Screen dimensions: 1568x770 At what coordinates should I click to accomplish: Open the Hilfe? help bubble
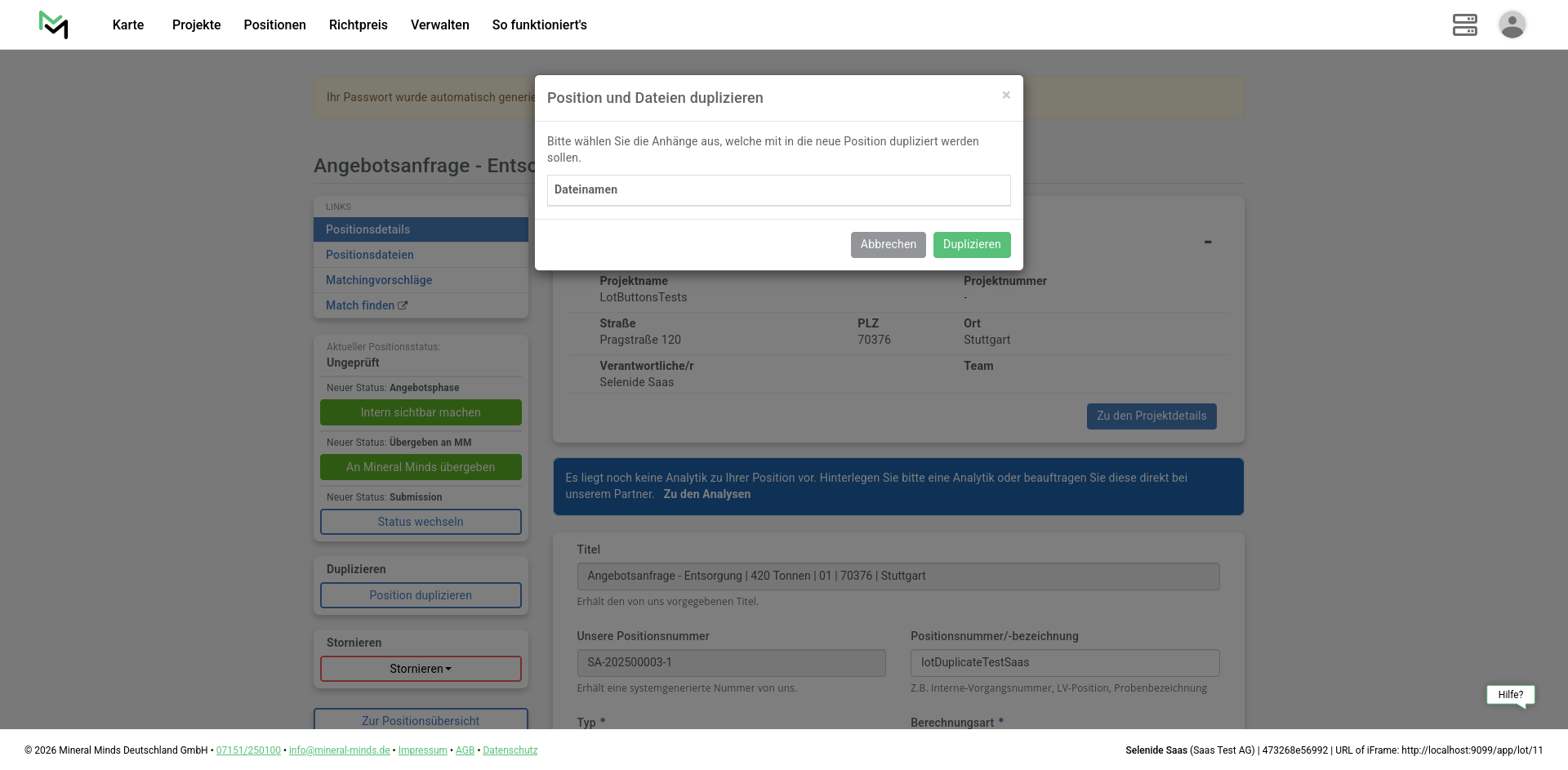coord(1510,695)
